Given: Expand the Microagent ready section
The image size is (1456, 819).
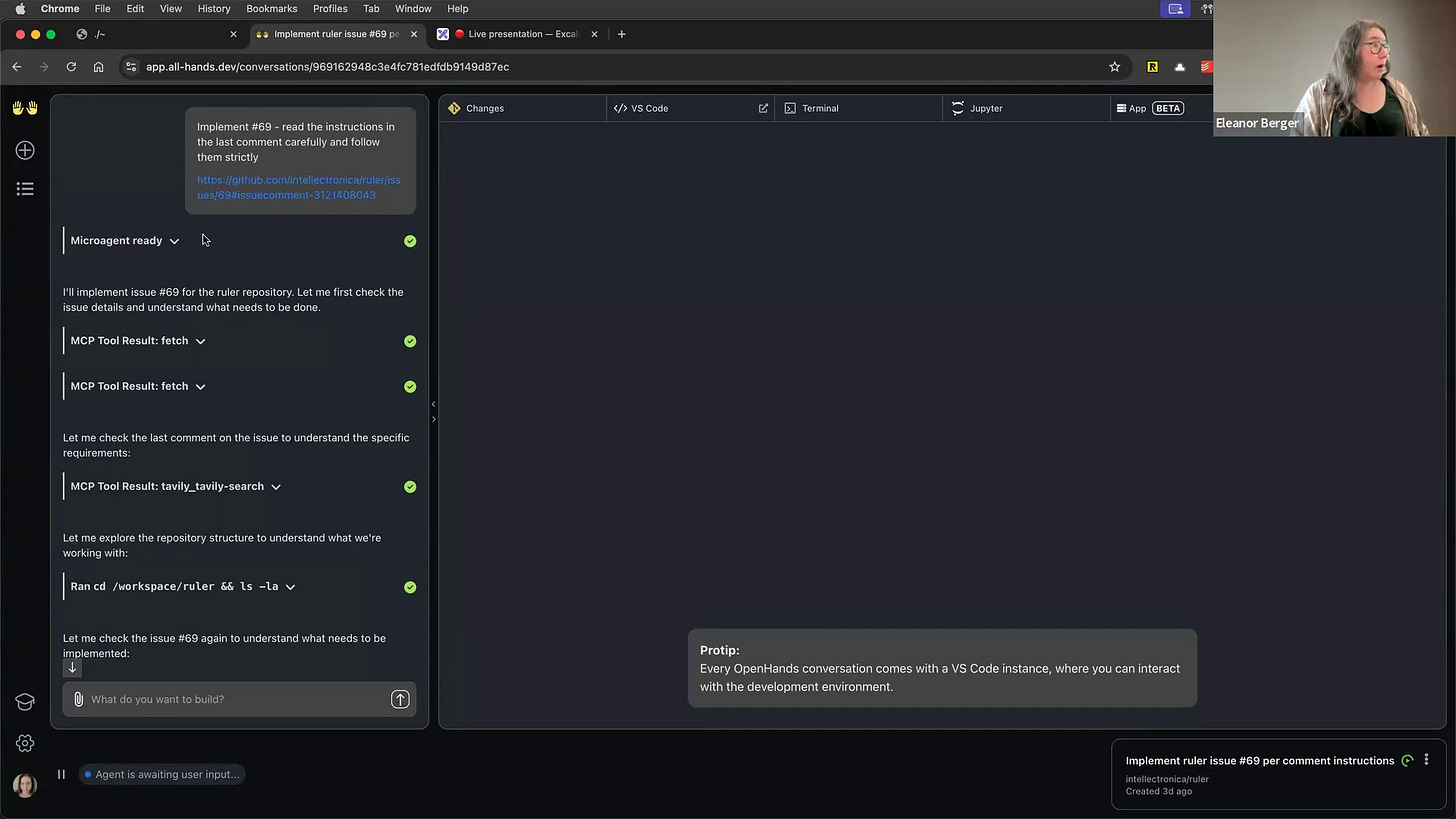Looking at the screenshot, I should (x=174, y=240).
